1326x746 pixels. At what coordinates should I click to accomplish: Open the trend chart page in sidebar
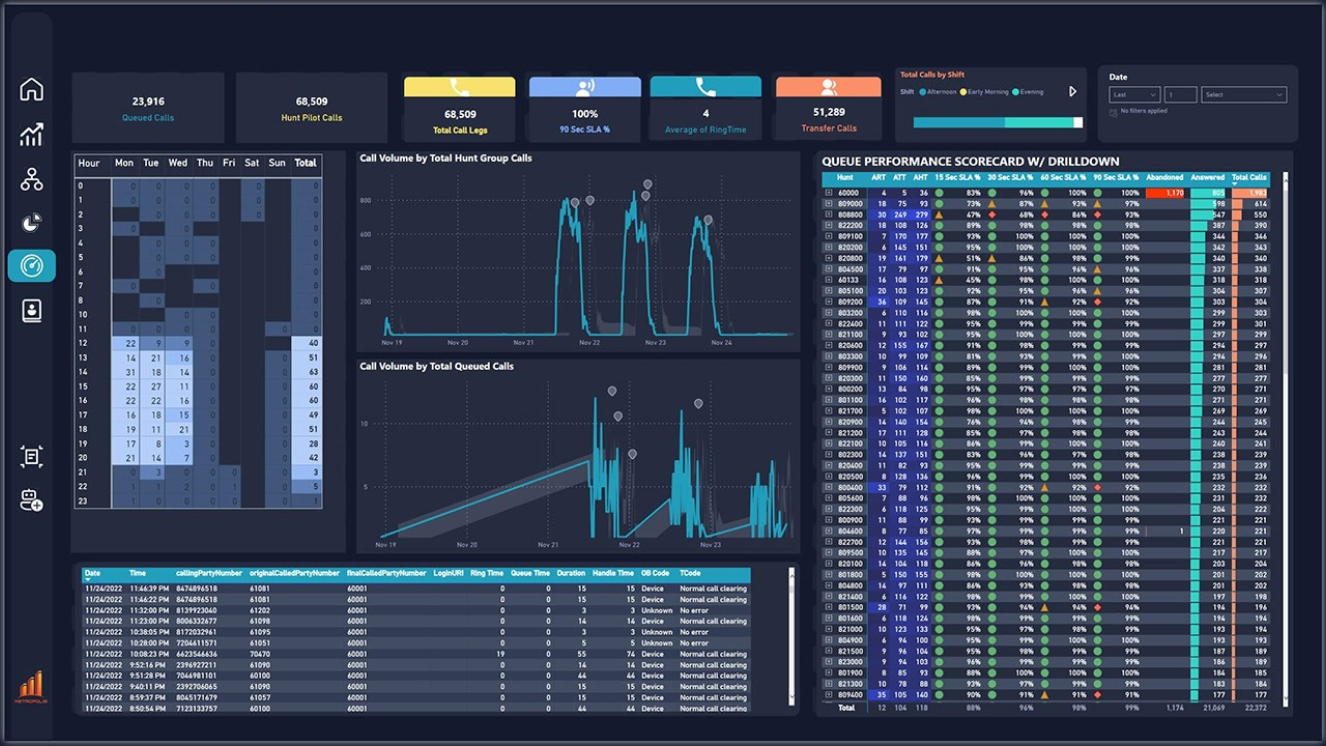pos(31,134)
